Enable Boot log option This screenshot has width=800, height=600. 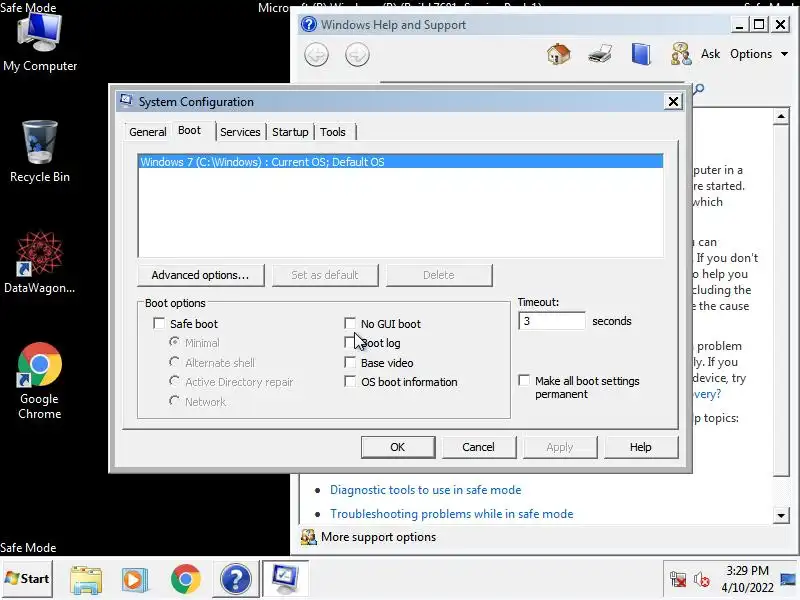(350, 342)
